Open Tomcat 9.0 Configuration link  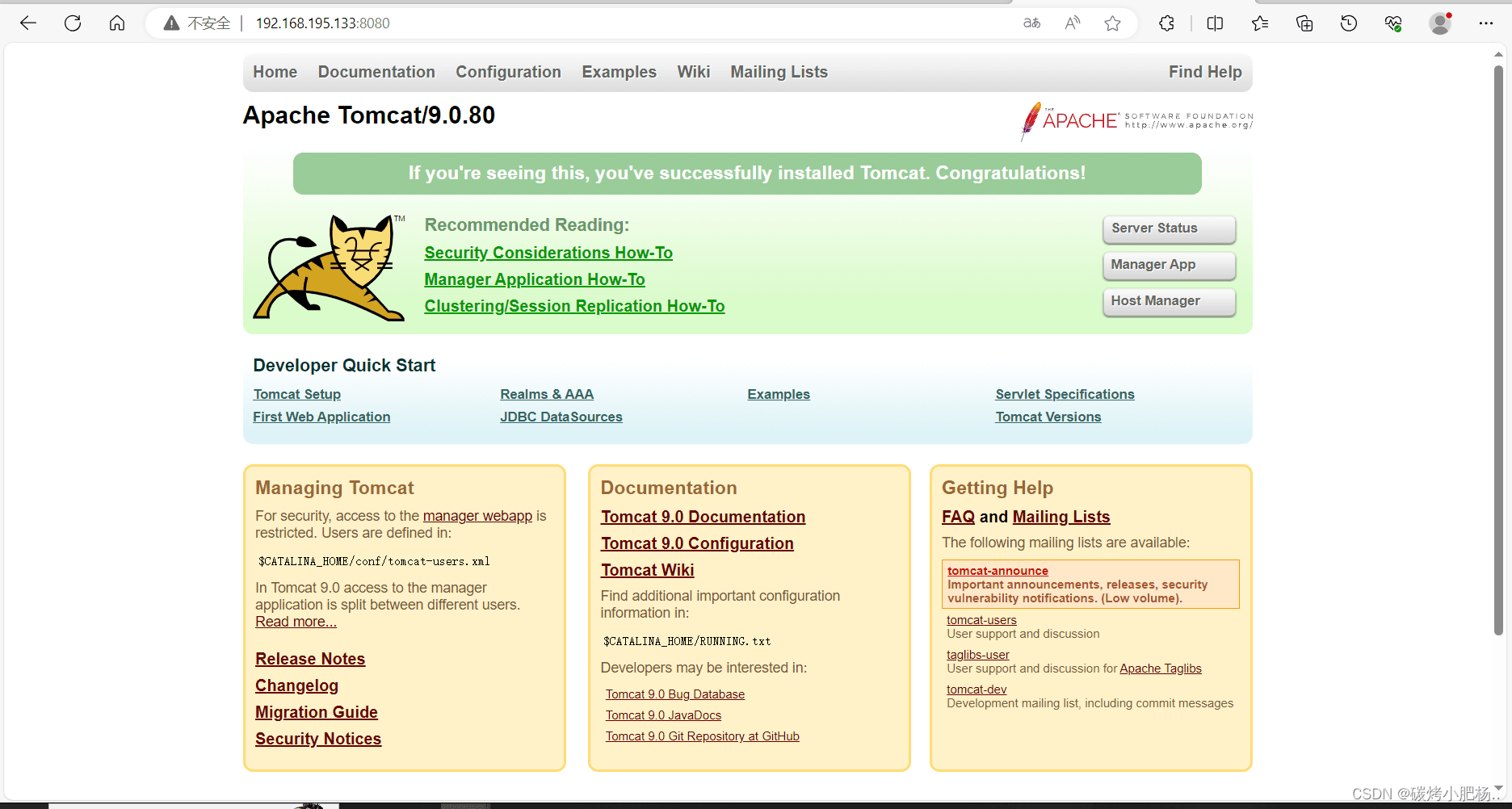(x=697, y=543)
